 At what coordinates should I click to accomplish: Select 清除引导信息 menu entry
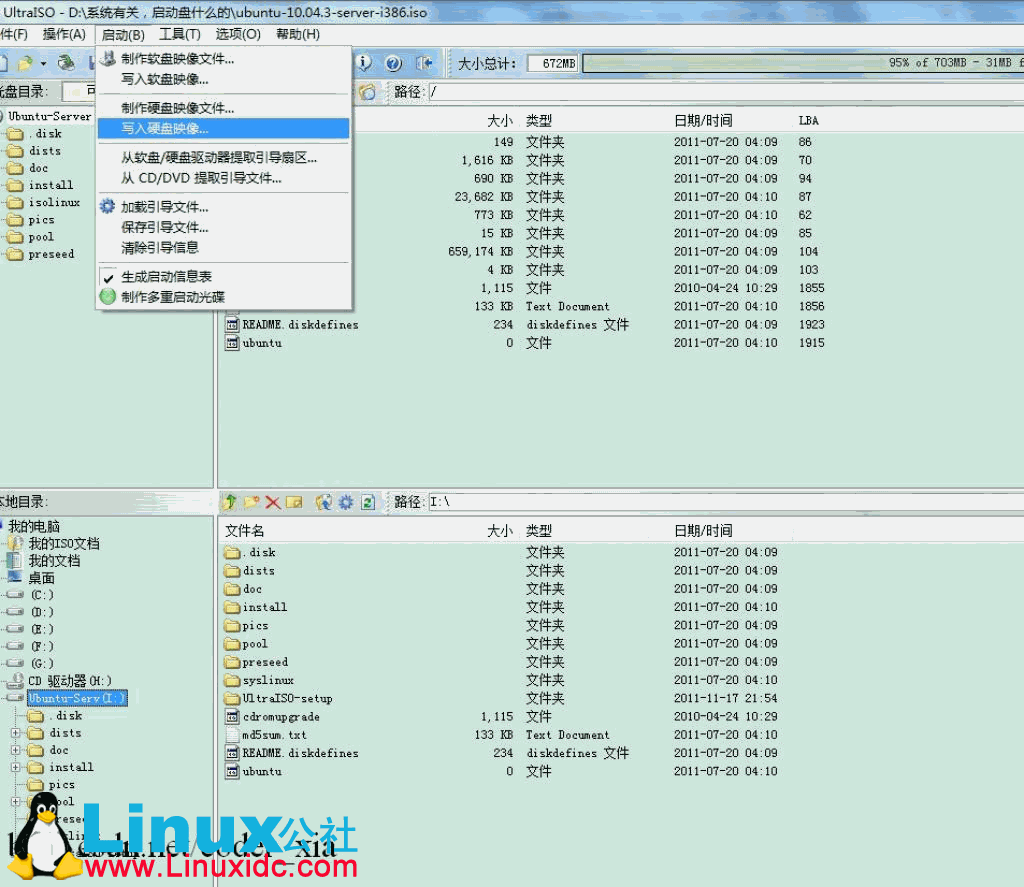coord(223,248)
